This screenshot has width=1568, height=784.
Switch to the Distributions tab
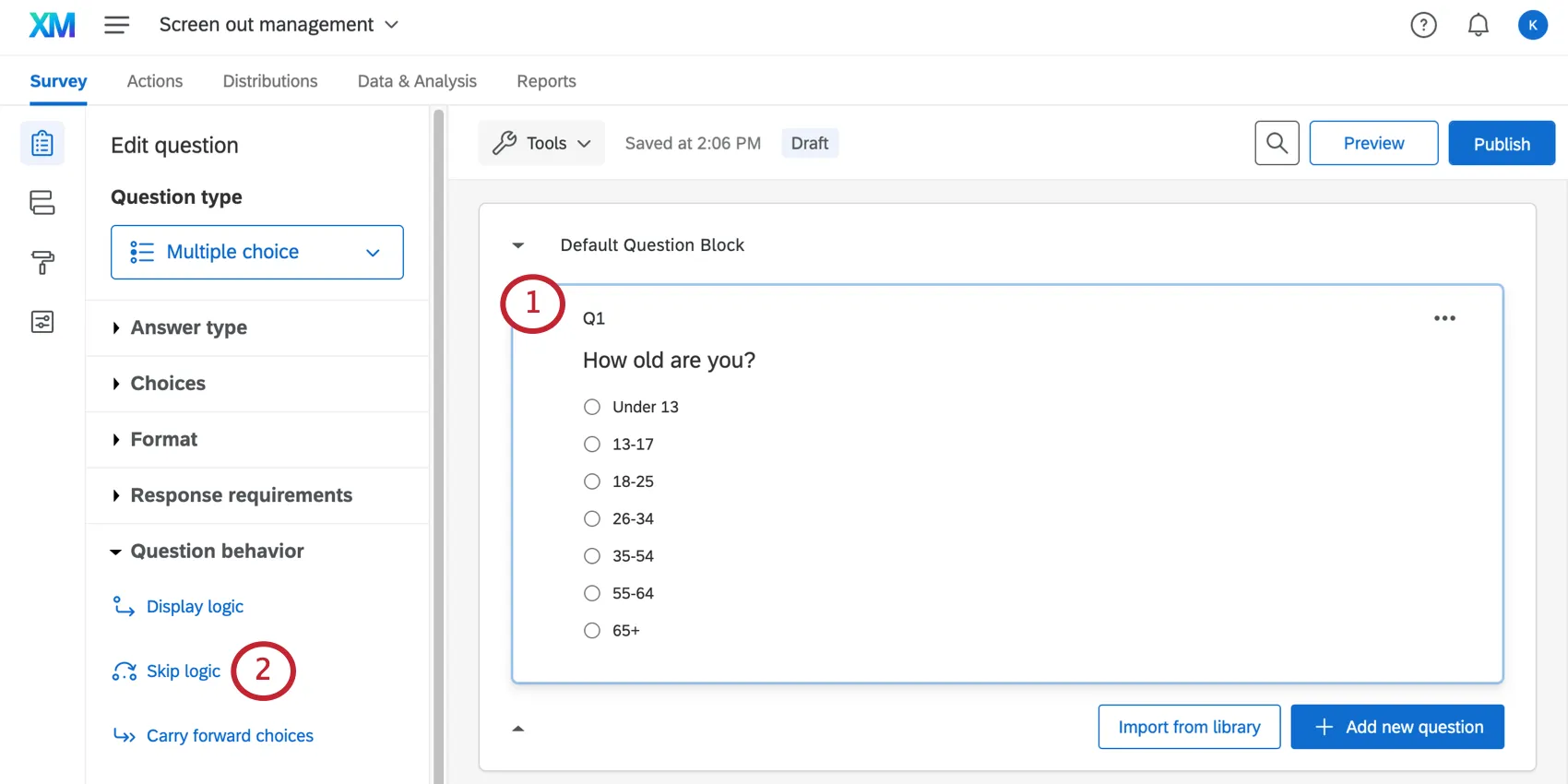pos(270,81)
